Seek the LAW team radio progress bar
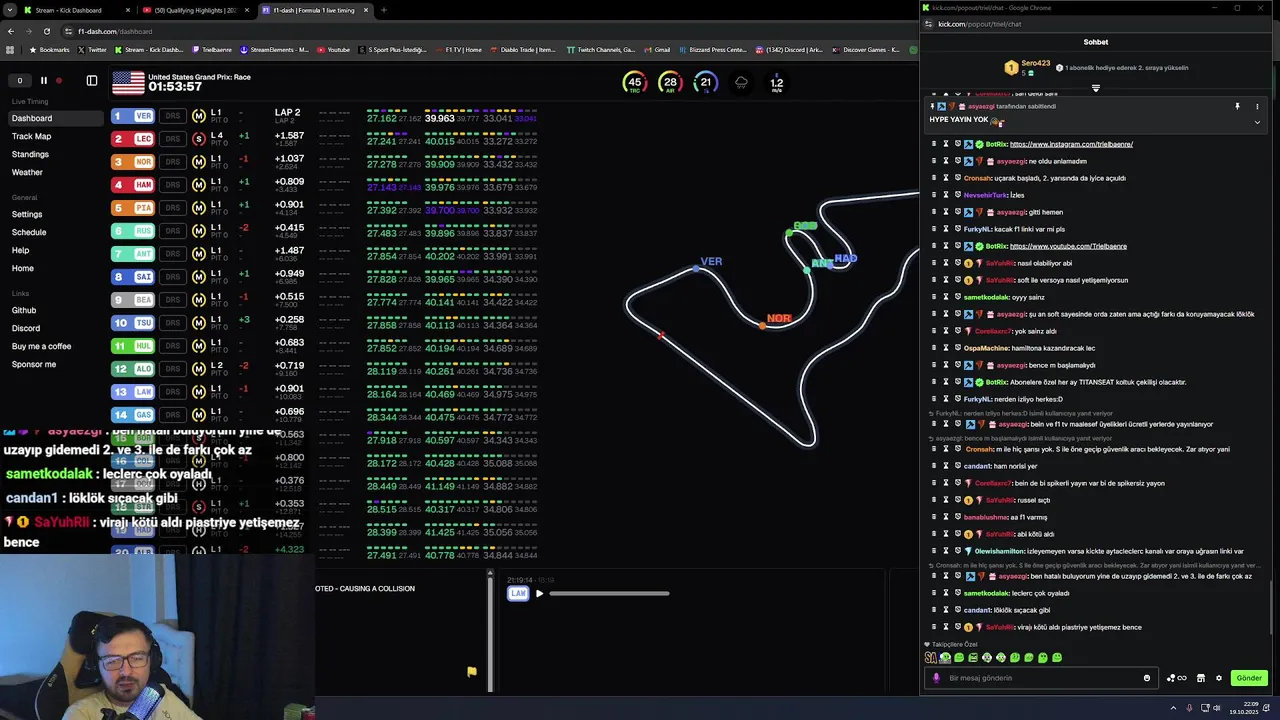This screenshot has height=720, width=1280. (609, 594)
